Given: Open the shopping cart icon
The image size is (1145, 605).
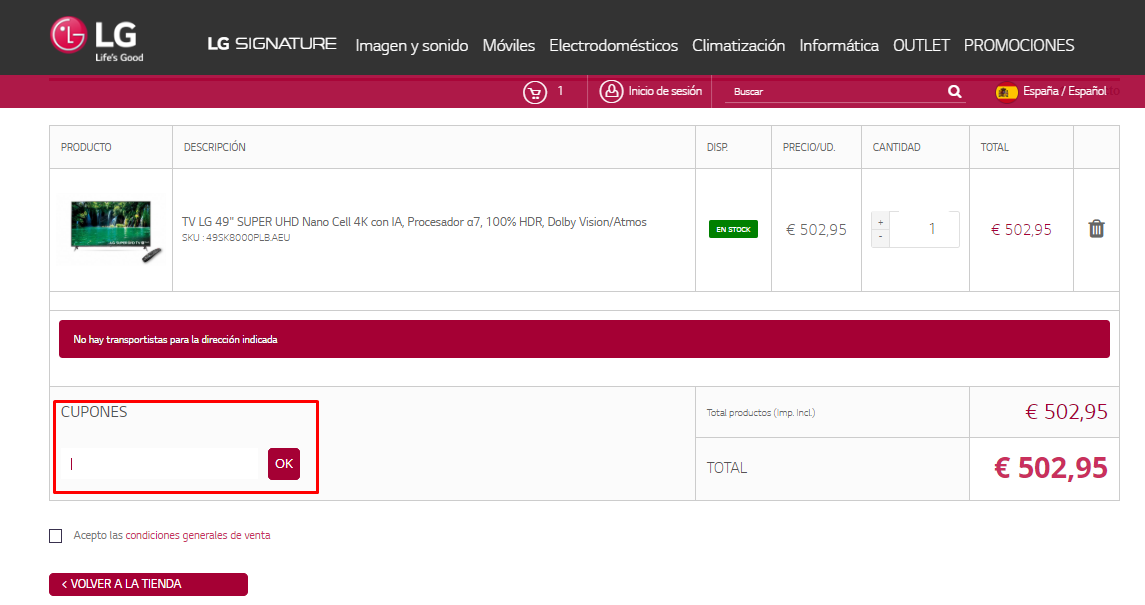Looking at the screenshot, I should point(534,92).
